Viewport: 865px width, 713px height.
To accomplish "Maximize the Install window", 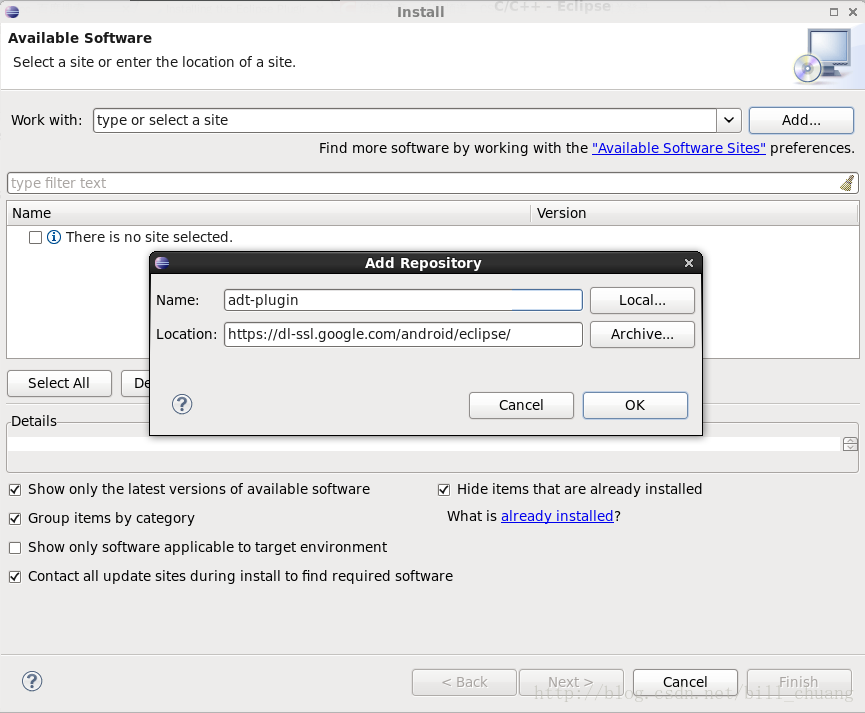I will [x=834, y=12].
